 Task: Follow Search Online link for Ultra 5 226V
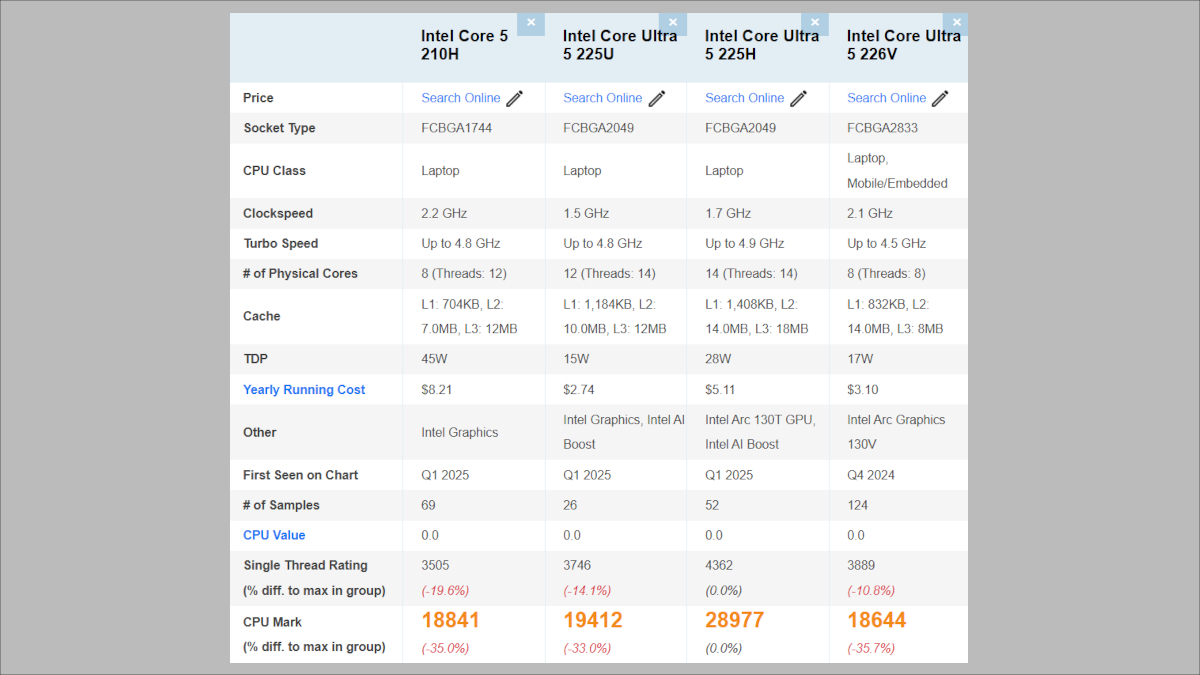pyautogui.click(x=887, y=98)
